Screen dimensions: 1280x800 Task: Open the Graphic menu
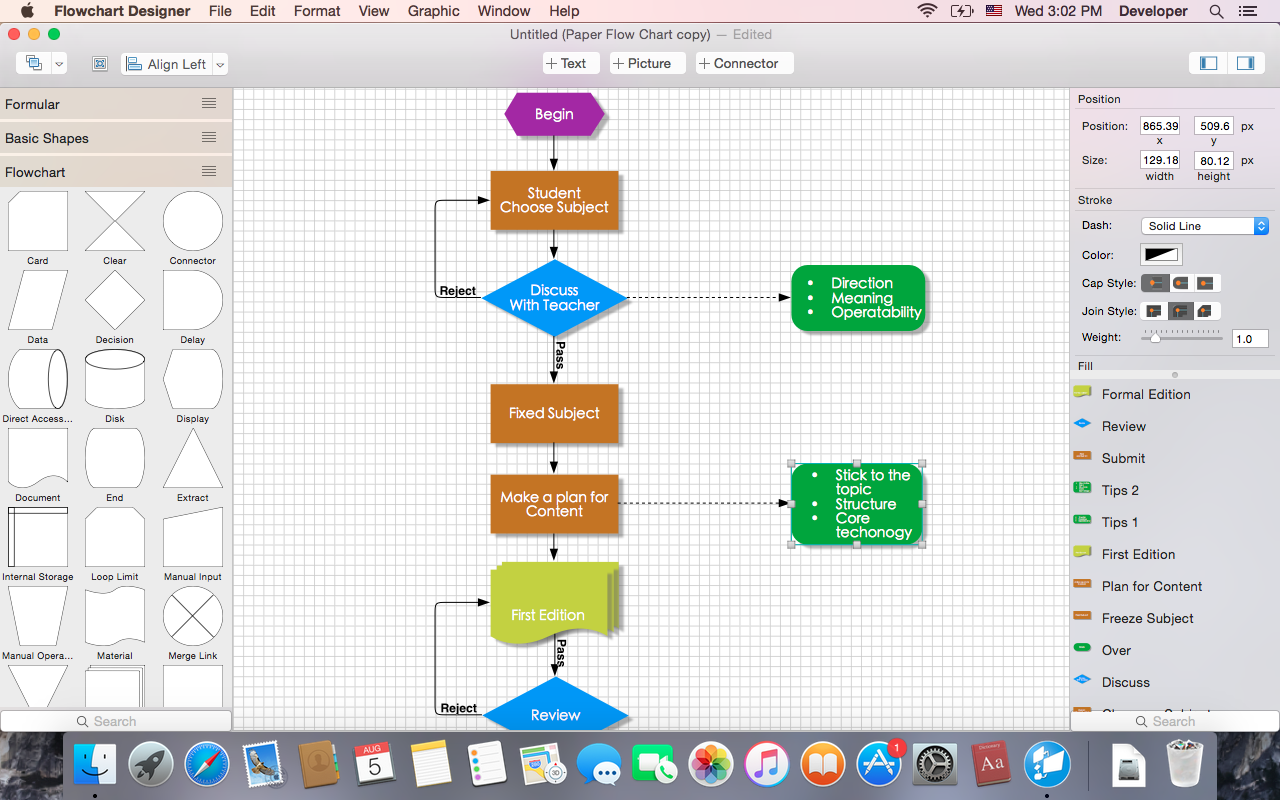tap(434, 11)
